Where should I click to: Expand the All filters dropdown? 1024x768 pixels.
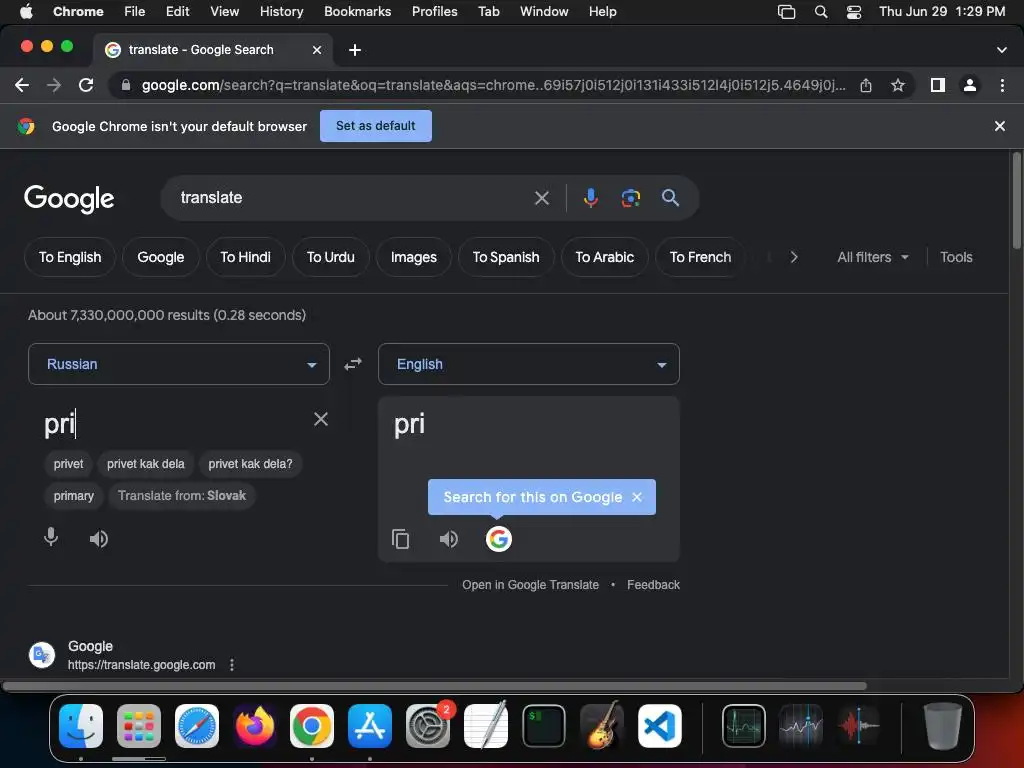coord(872,257)
